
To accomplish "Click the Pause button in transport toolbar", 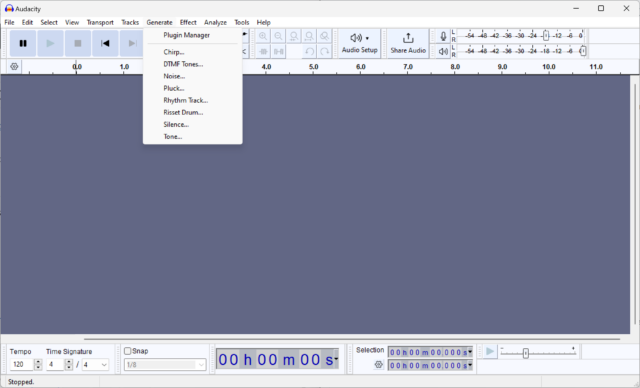I will pyautogui.click(x=23, y=43).
